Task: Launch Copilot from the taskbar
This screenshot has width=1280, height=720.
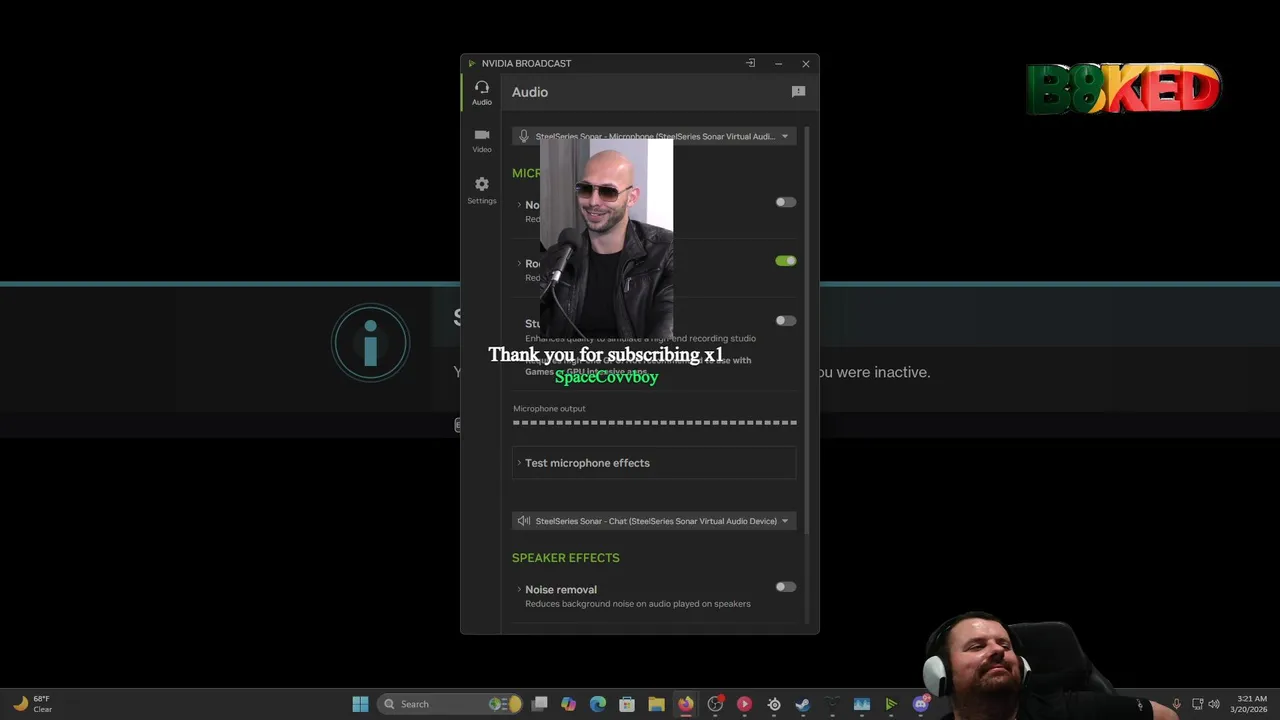Action: click(x=569, y=704)
